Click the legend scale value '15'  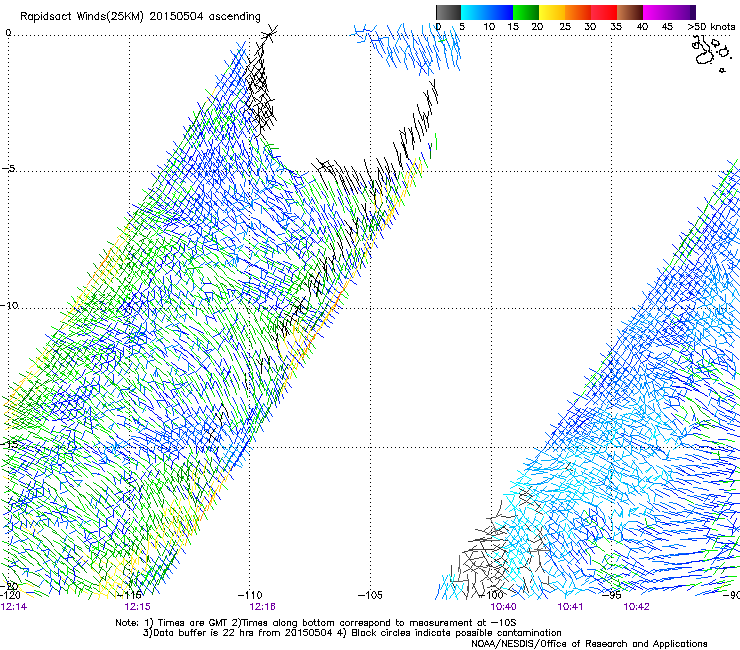(513, 26)
